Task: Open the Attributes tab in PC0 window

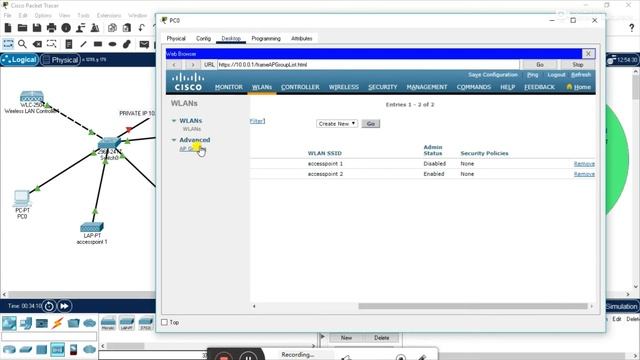Action: pyautogui.click(x=302, y=38)
